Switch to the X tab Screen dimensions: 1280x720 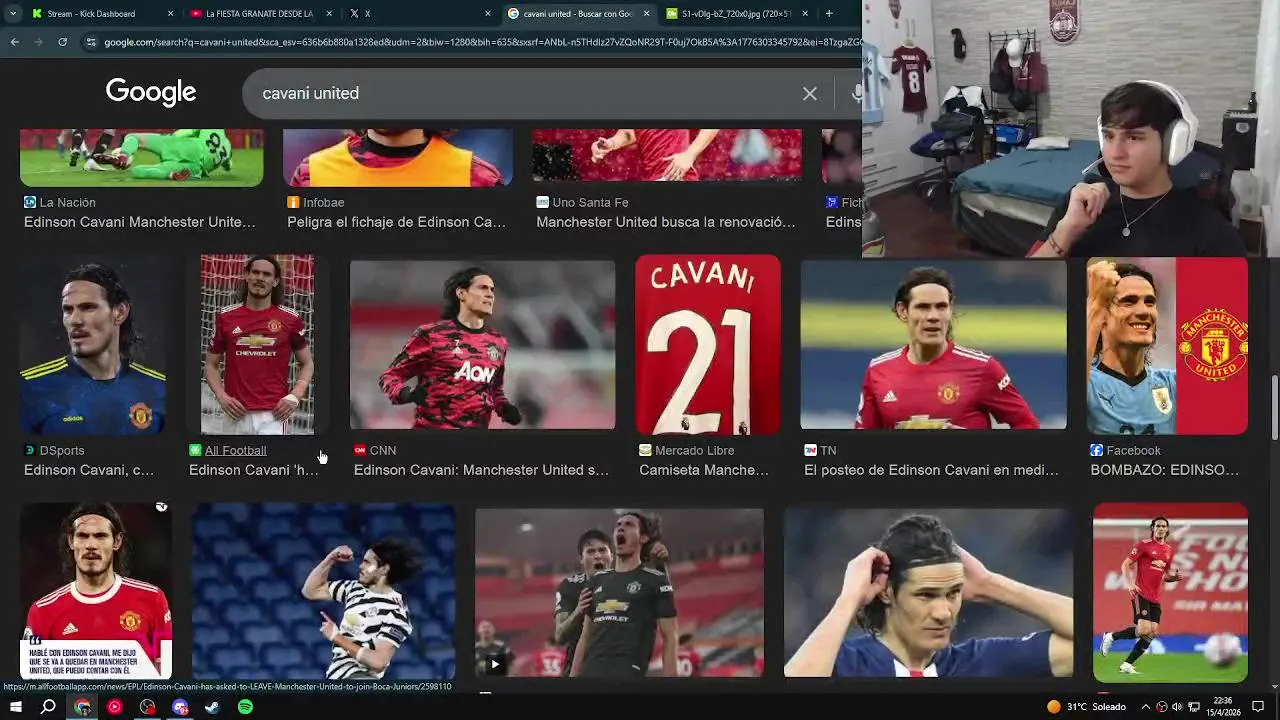[x=420, y=14]
